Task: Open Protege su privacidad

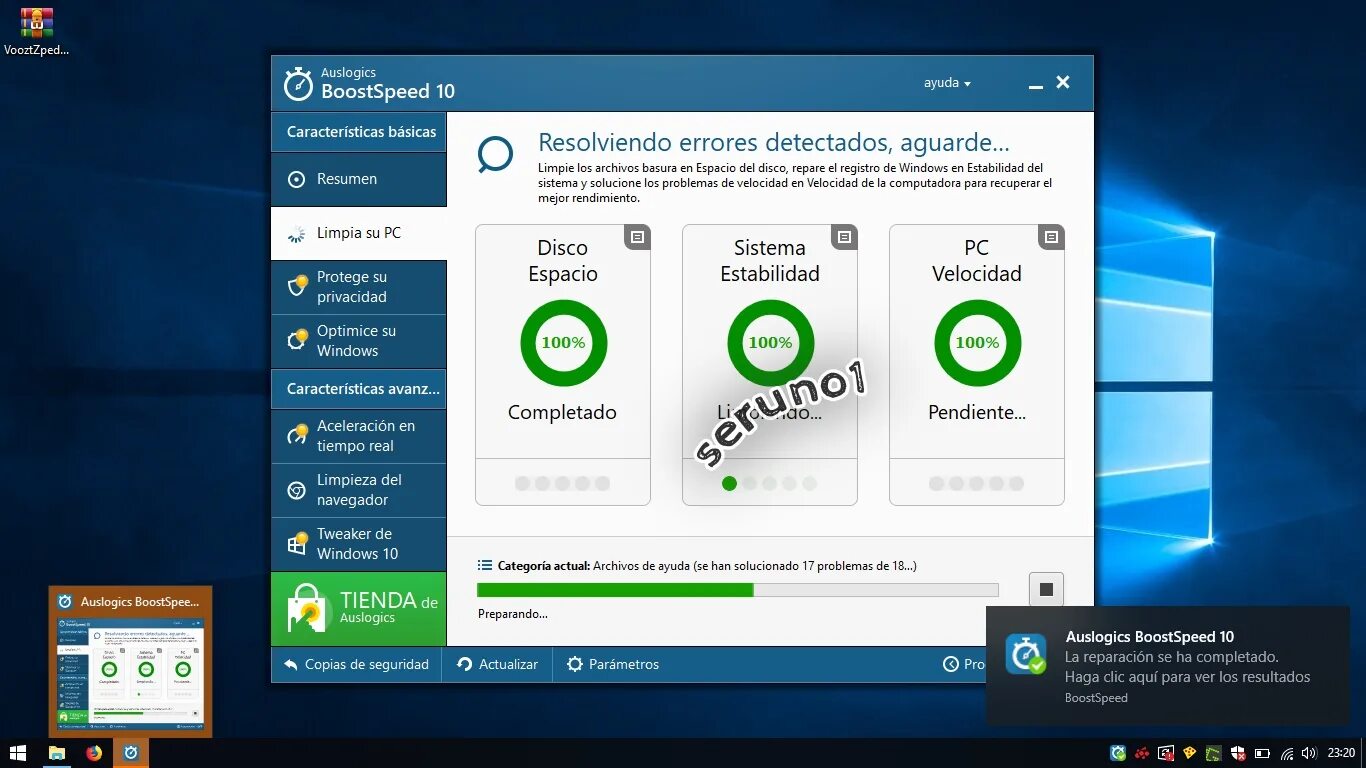Action: (x=358, y=287)
